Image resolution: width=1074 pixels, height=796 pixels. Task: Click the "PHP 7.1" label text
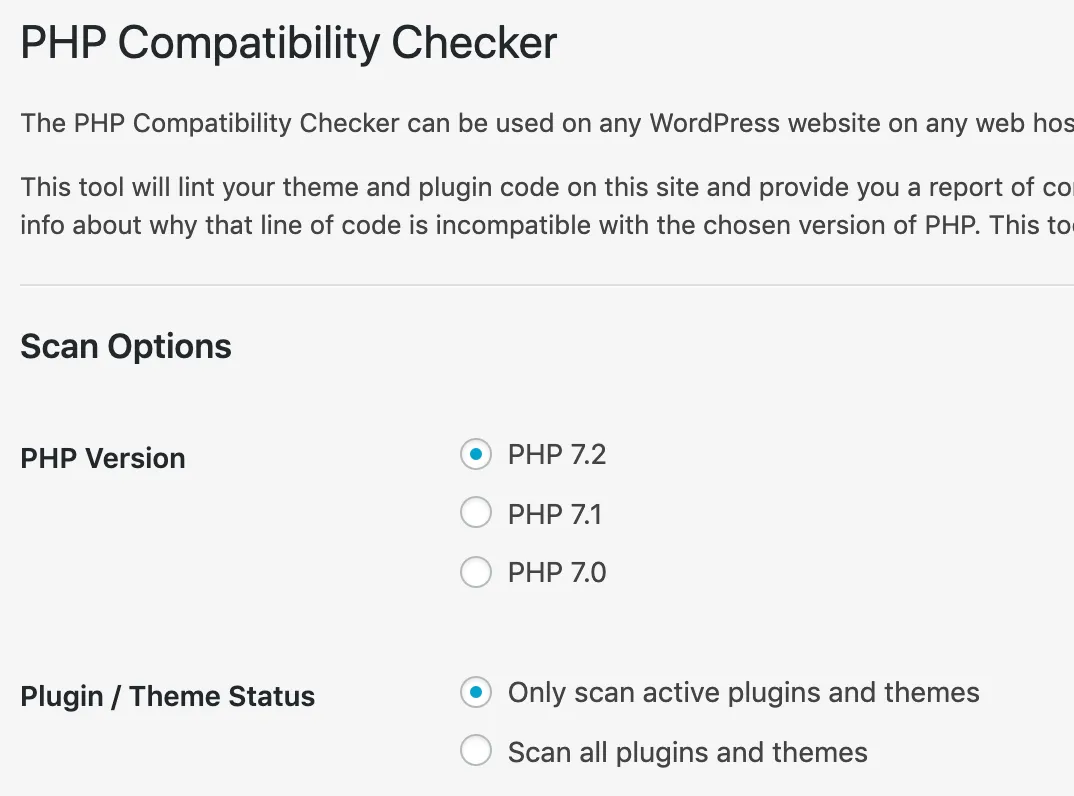(x=555, y=514)
